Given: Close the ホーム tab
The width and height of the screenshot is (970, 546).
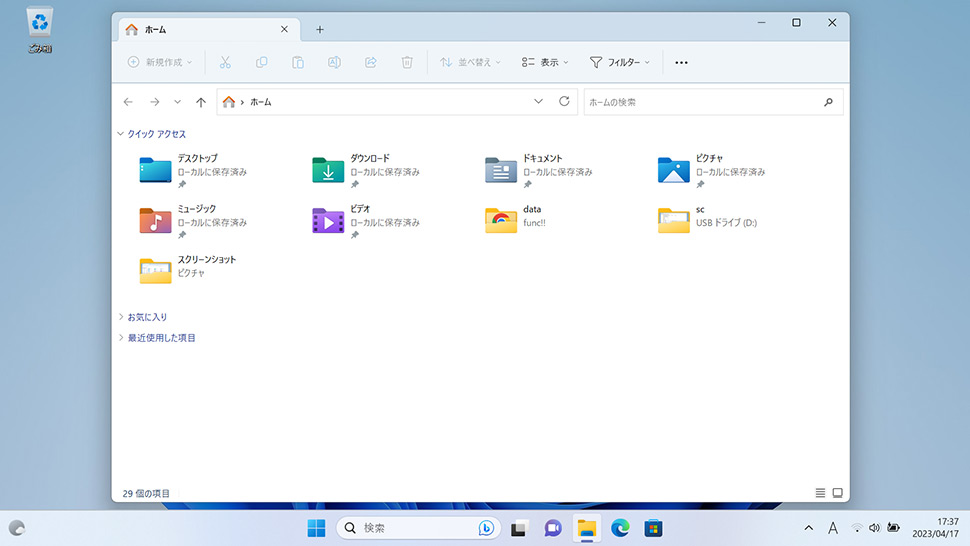Looking at the screenshot, I should click(284, 29).
